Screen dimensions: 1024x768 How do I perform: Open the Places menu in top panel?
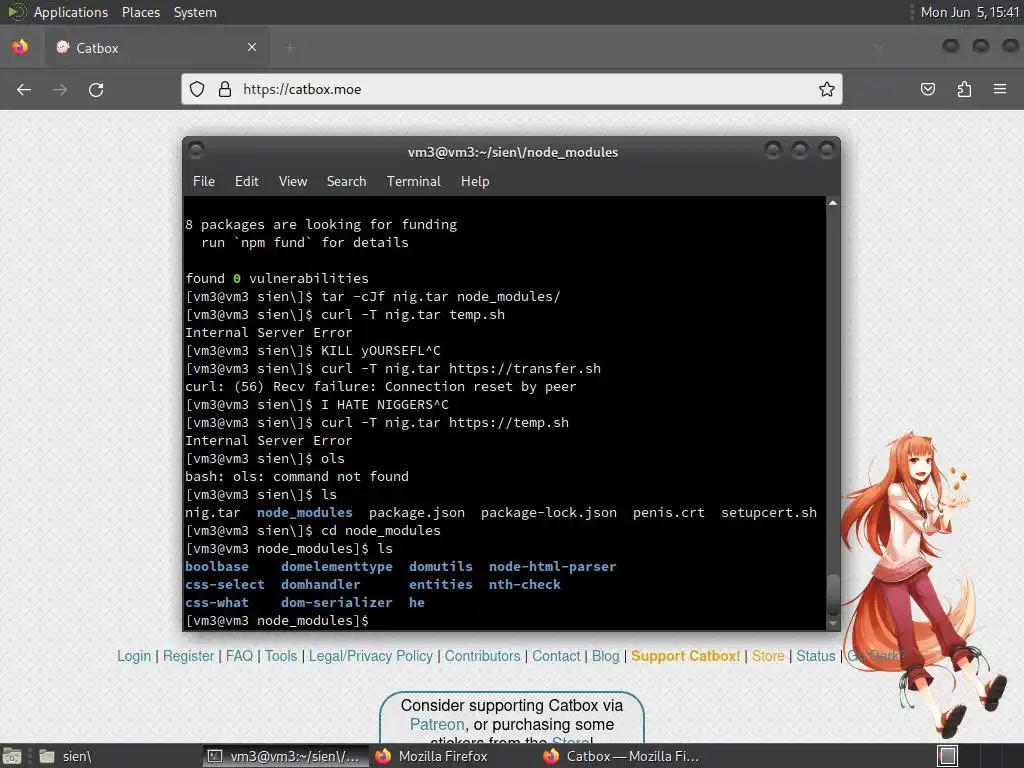coord(141,12)
